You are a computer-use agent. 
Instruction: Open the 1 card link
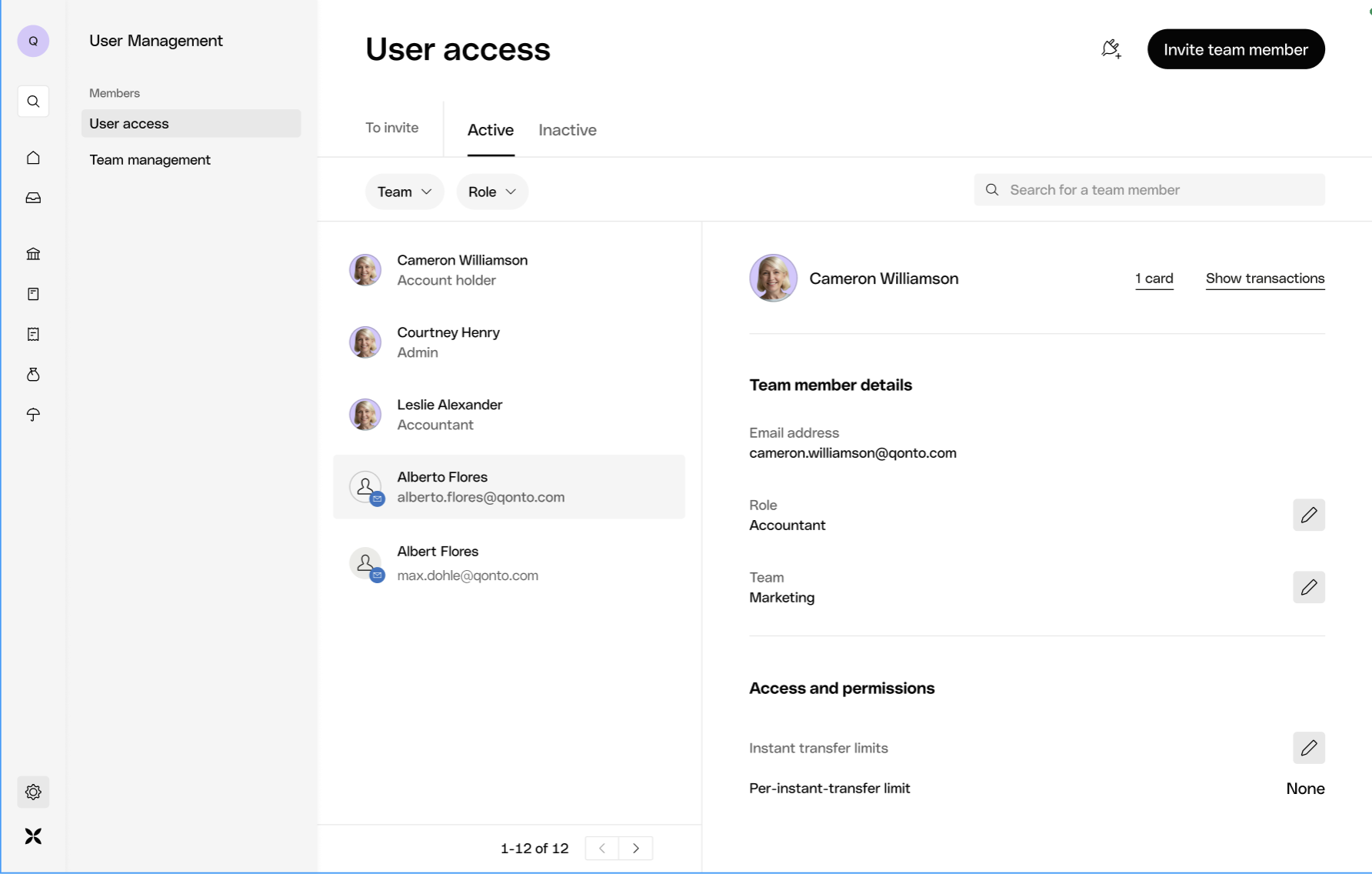(1154, 279)
